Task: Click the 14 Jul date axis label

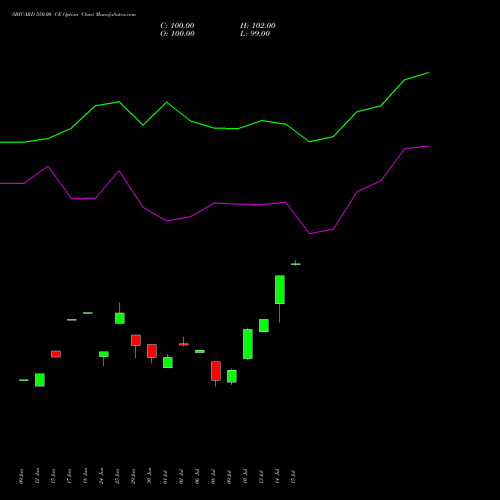Action: [x=277, y=476]
